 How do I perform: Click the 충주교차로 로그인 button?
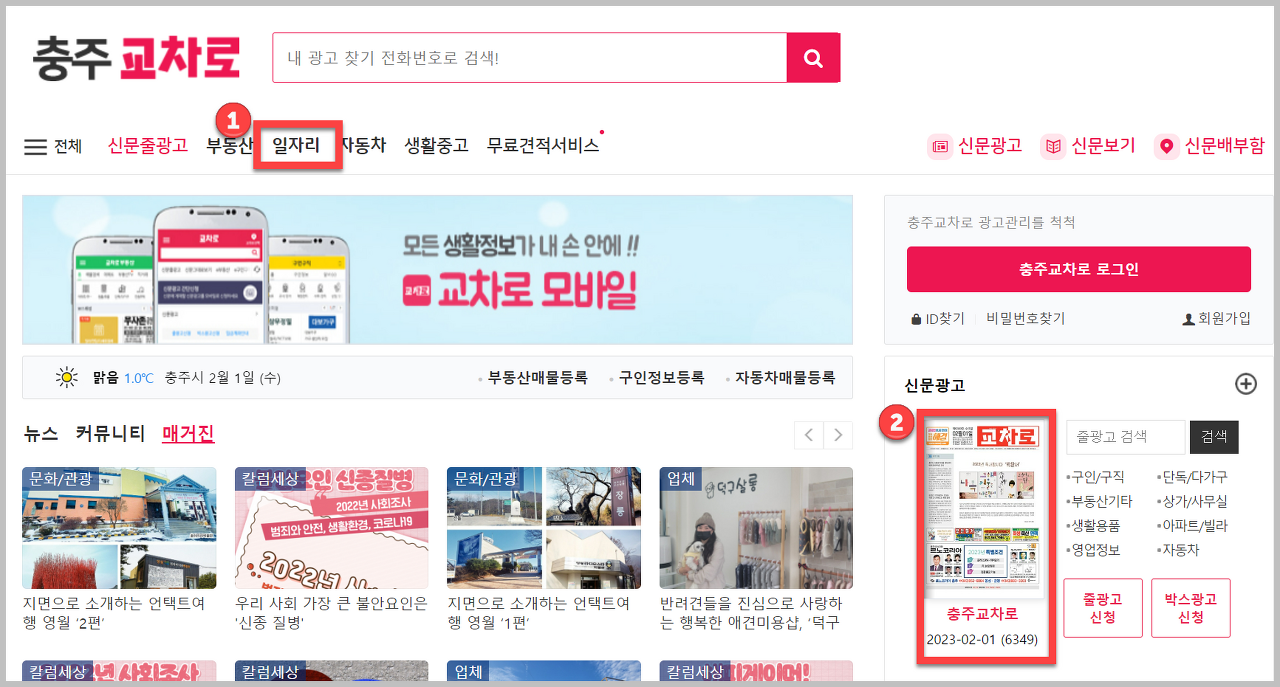pos(1079,269)
